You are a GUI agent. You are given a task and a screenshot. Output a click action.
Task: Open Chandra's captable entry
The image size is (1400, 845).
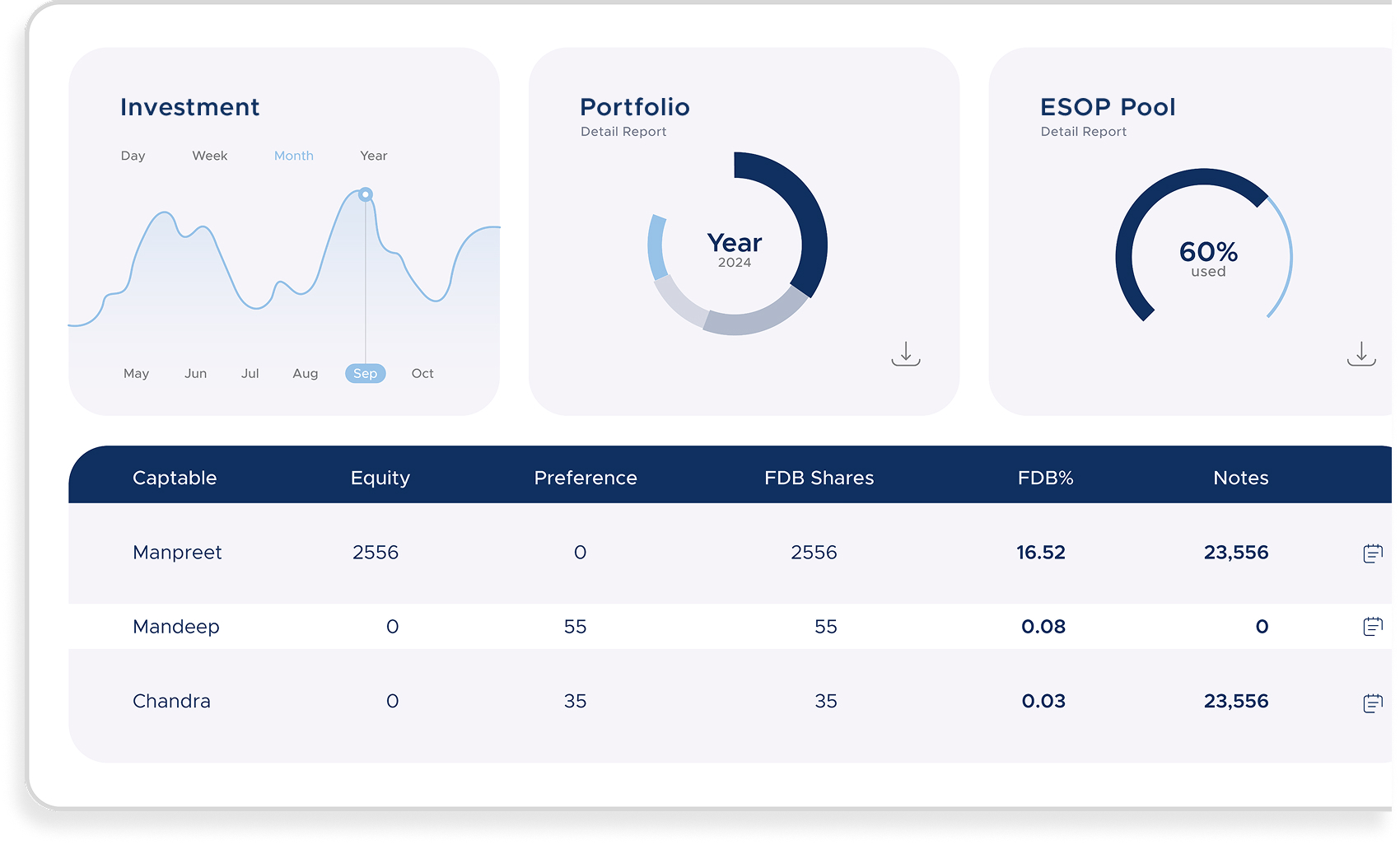coord(171,701)
